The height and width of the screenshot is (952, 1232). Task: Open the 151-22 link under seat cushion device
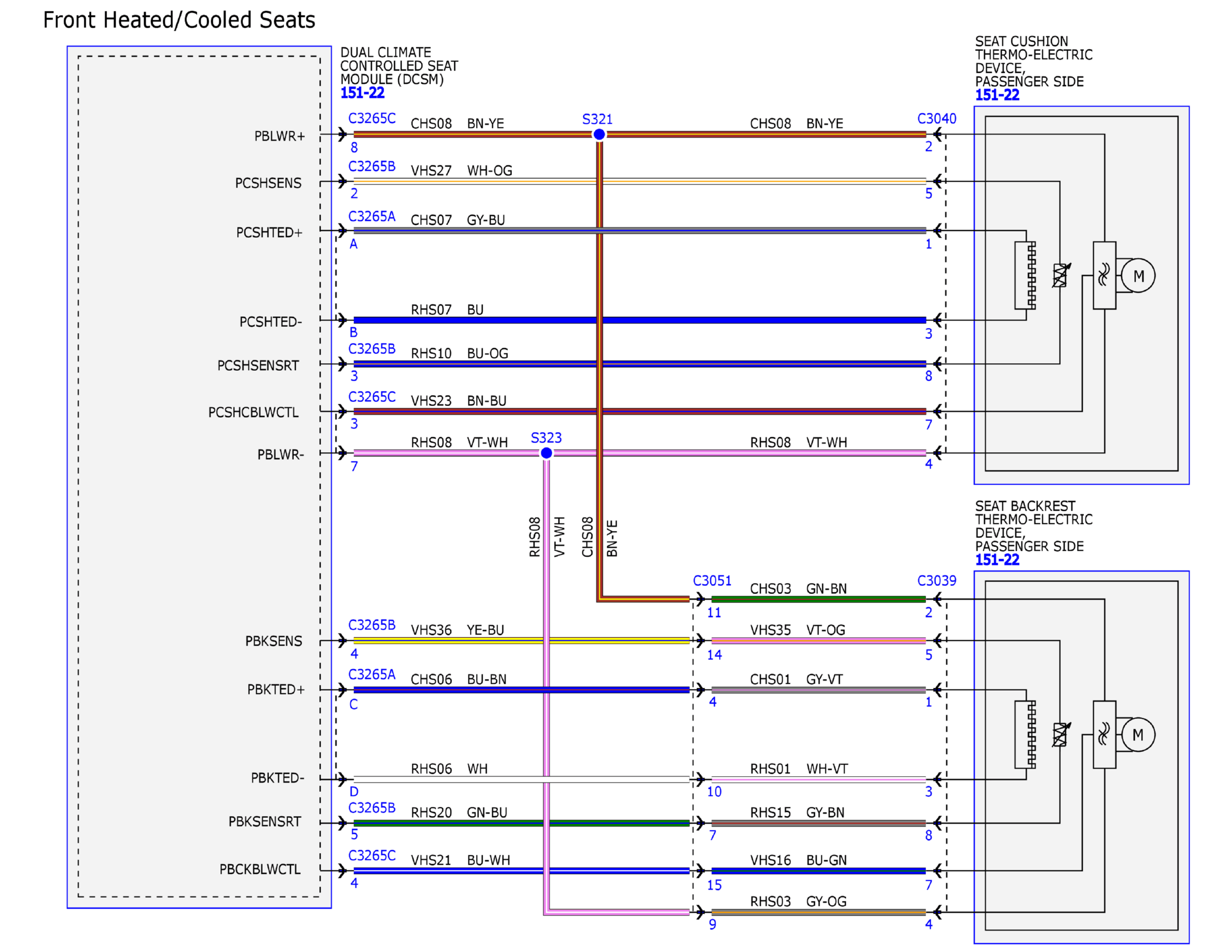[x=997, y=95]
